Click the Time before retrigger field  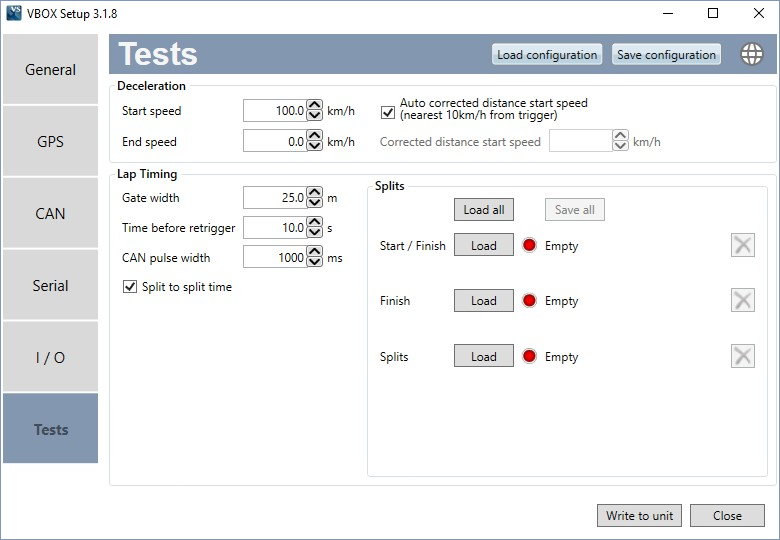click(x=275, y=227)
